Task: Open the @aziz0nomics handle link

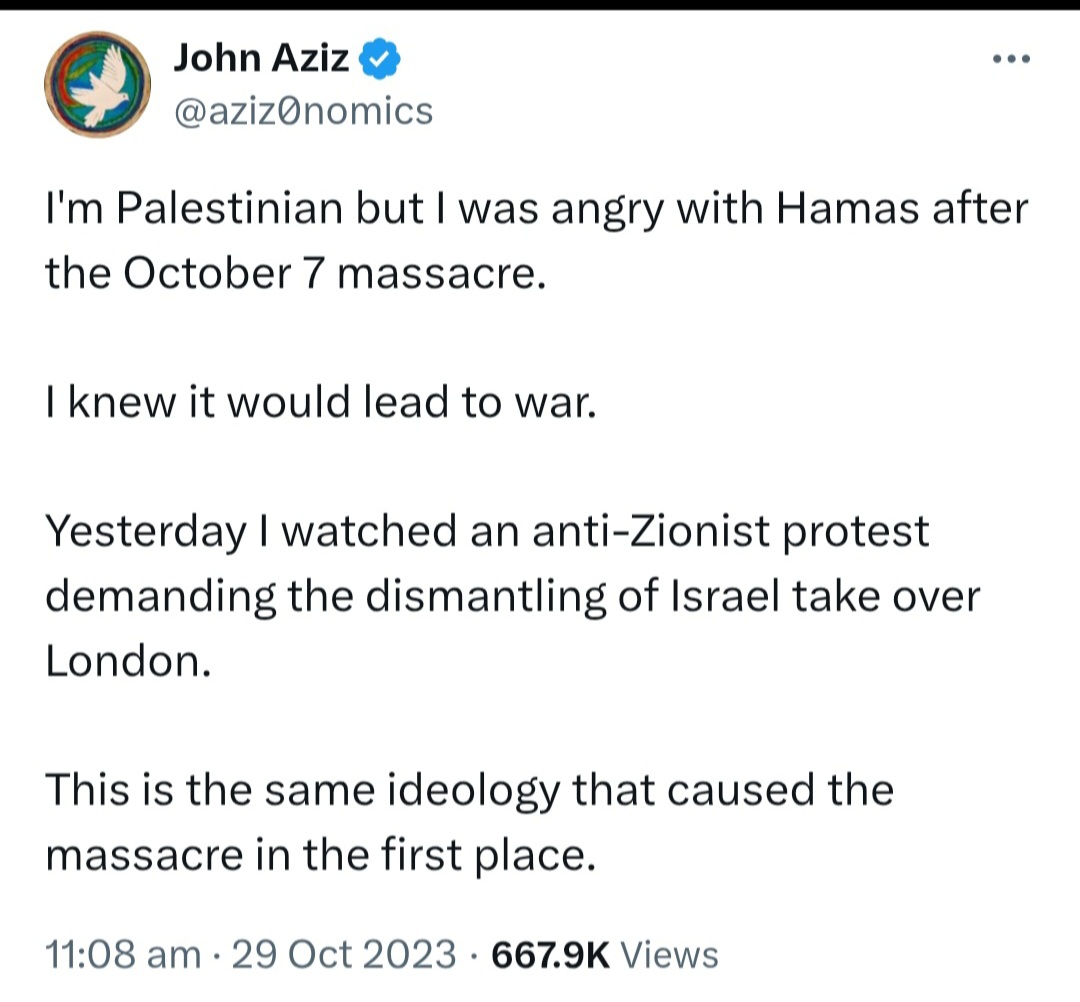Action: coord(303,111)
